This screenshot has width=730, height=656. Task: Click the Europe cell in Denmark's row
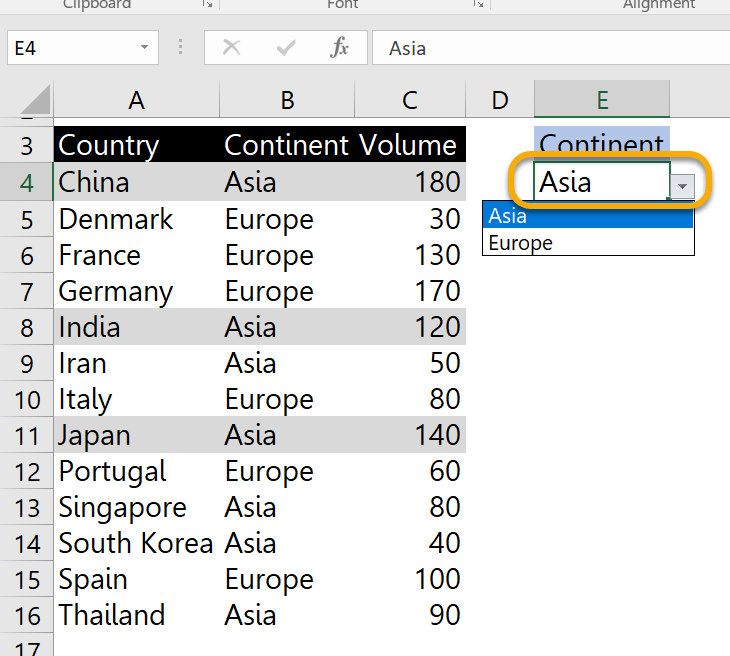coord(287,219)
